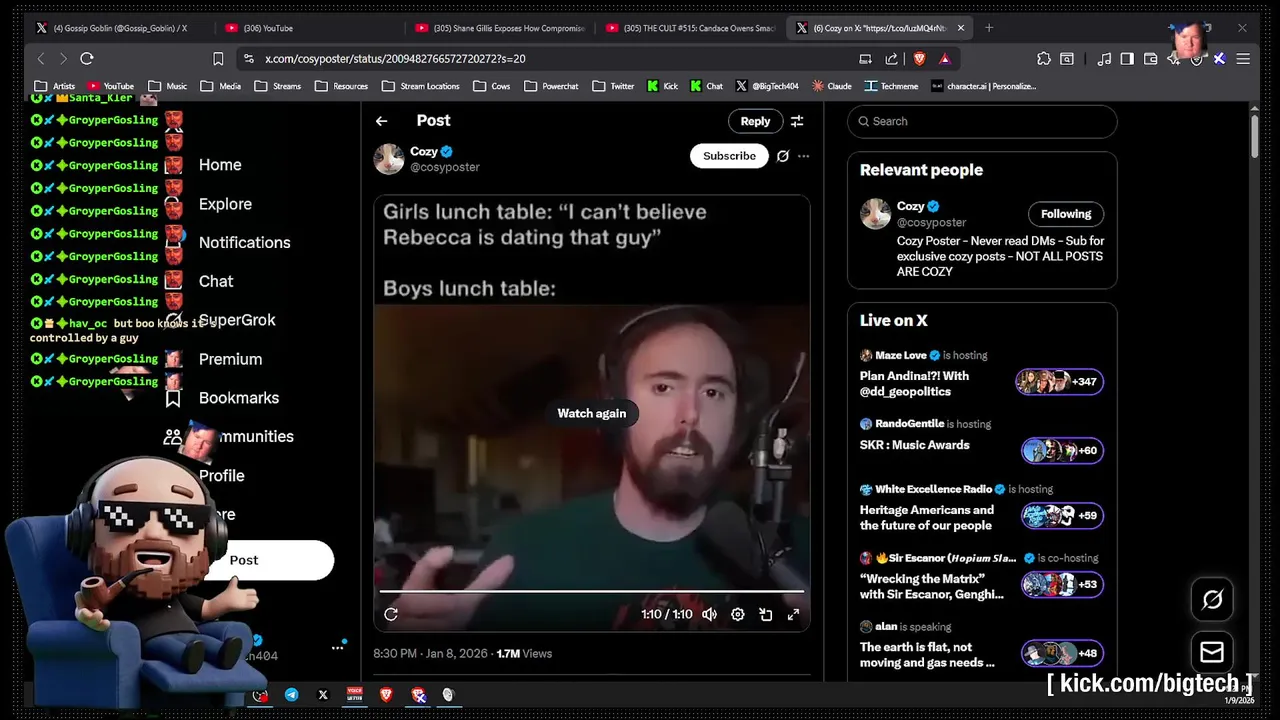Image resolution: width=1280 pixels, height=720 pixels.
Task: Open the post's three-dot more menu
Action: tap(803, 156)
